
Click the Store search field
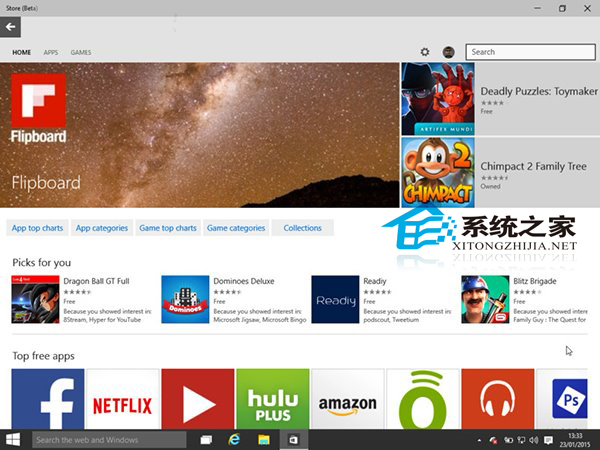click(x=530, y=52)
